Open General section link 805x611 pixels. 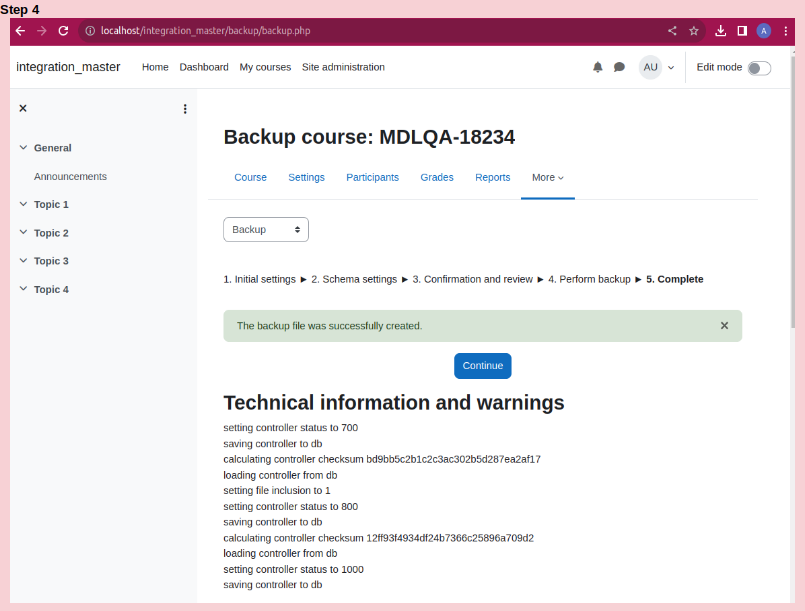52,148
